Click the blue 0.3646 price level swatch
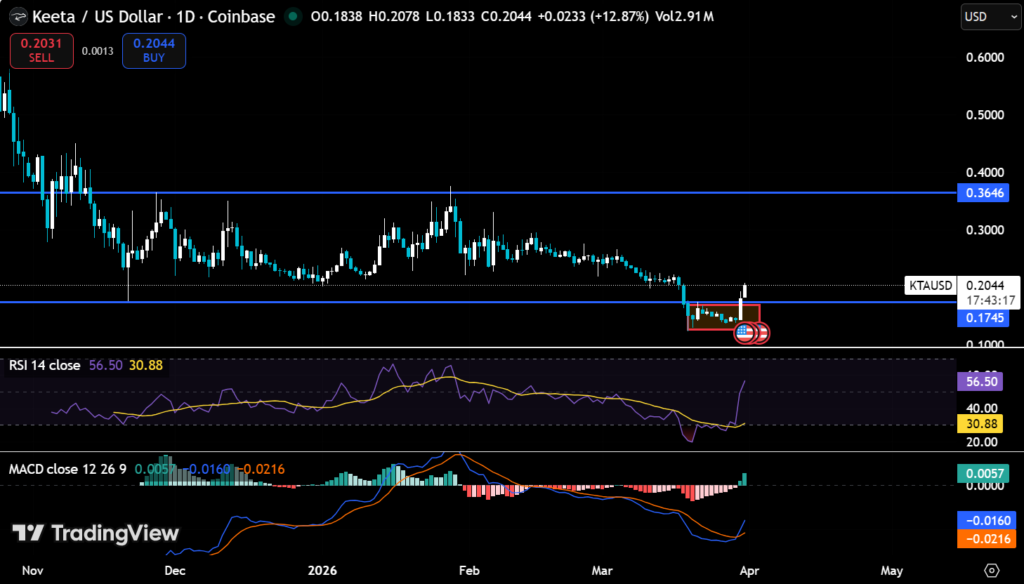 [984, 193]
